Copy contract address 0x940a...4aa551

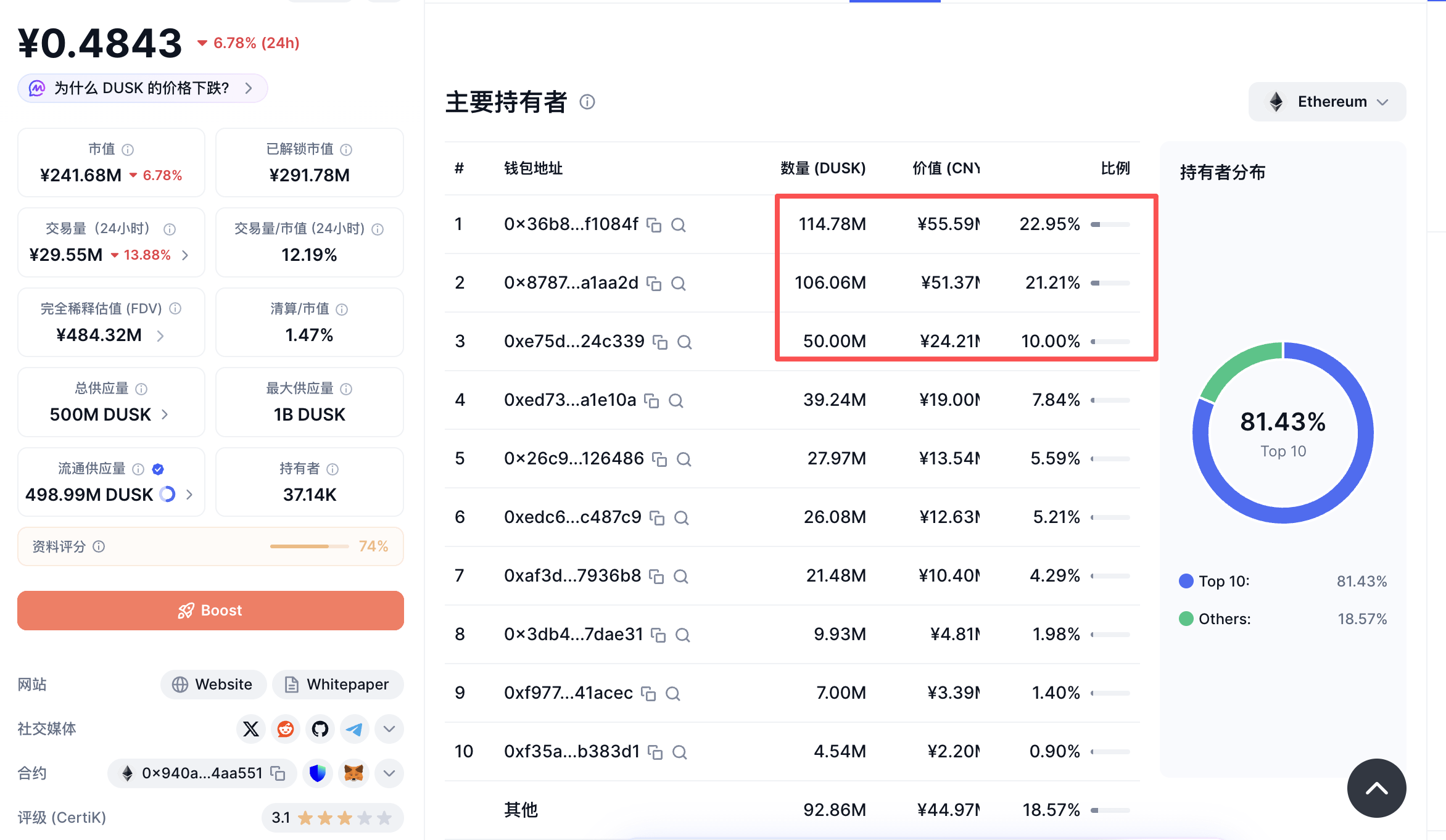(x=278, y=773)
